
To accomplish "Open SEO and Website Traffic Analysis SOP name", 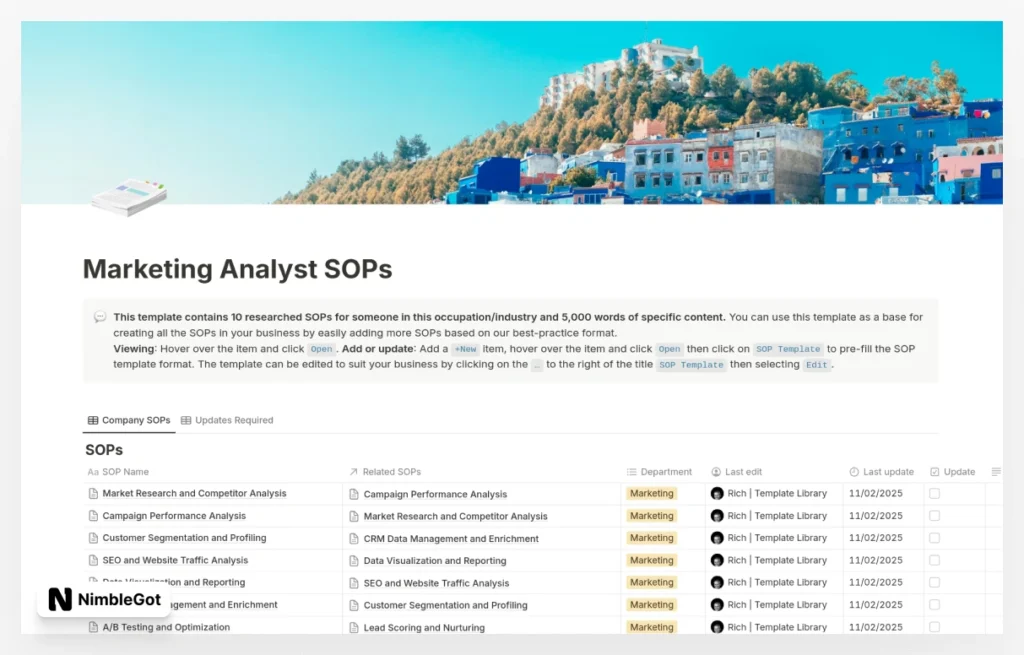I will tap(175, 560).
